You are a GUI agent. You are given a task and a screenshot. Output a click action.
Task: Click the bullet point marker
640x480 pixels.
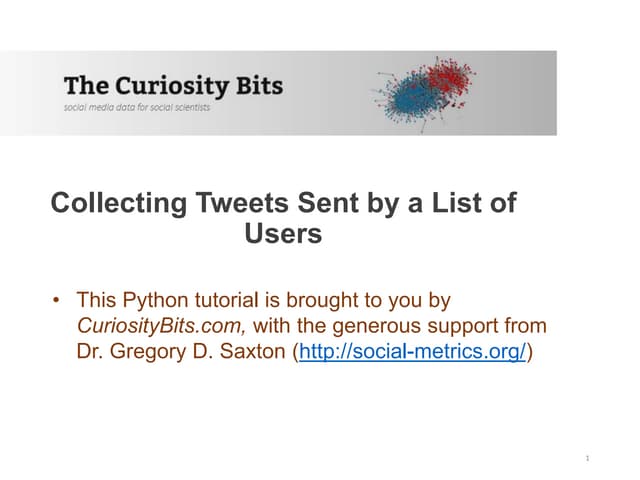point(58,300)
